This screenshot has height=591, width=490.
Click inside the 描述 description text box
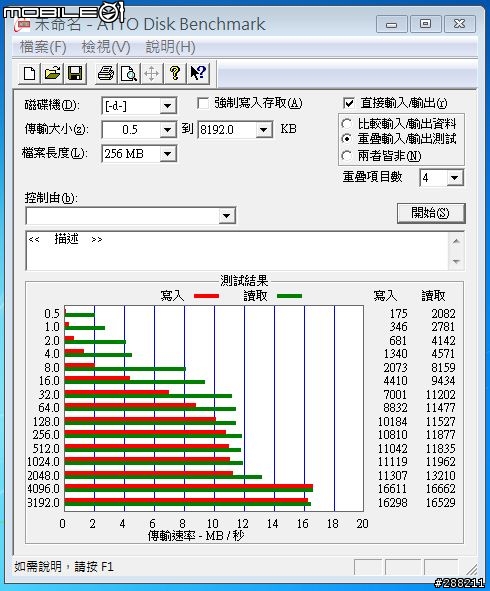(237, 251)
